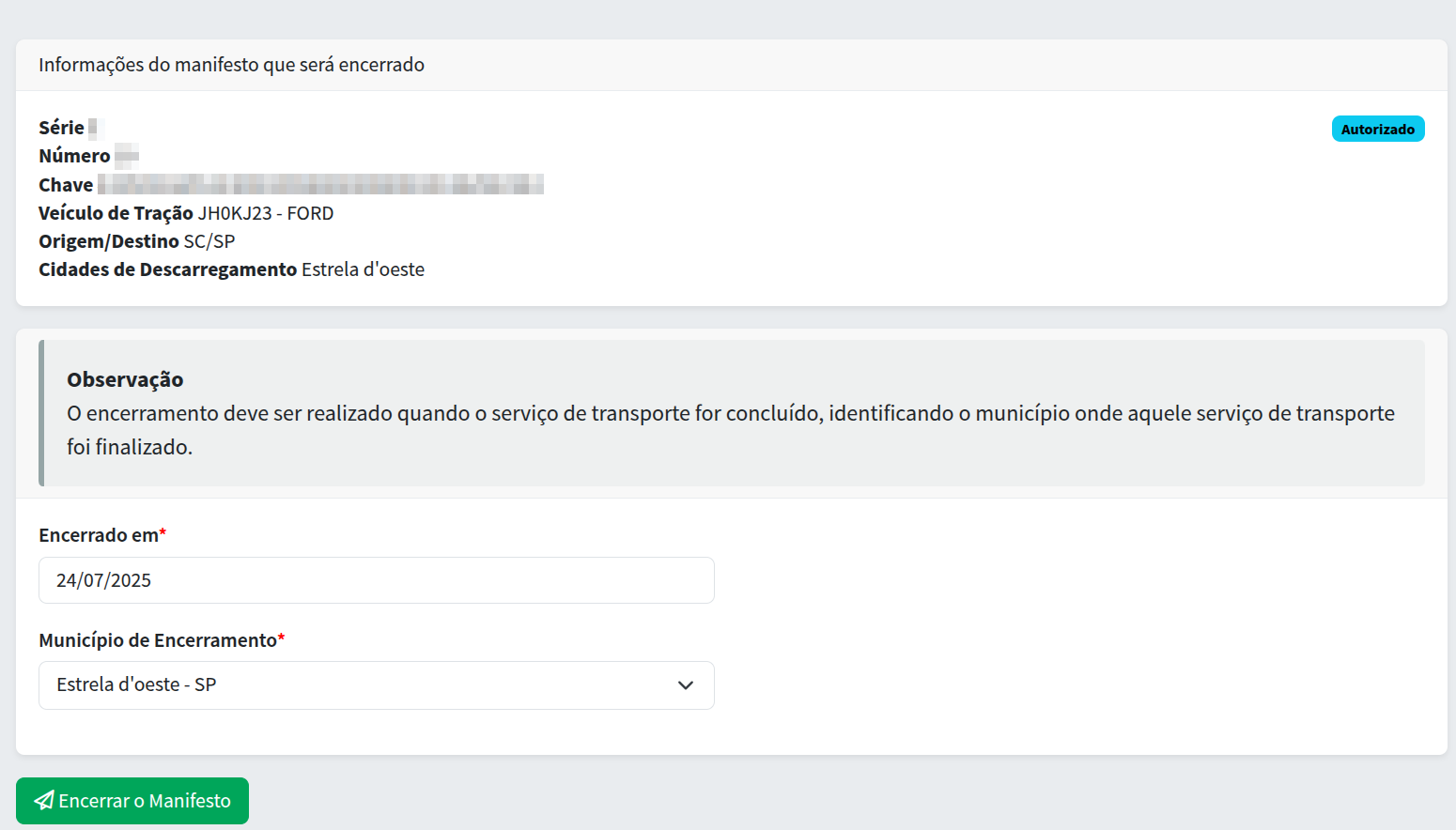
Task: Click the Série label
Action: coord(61,128)
